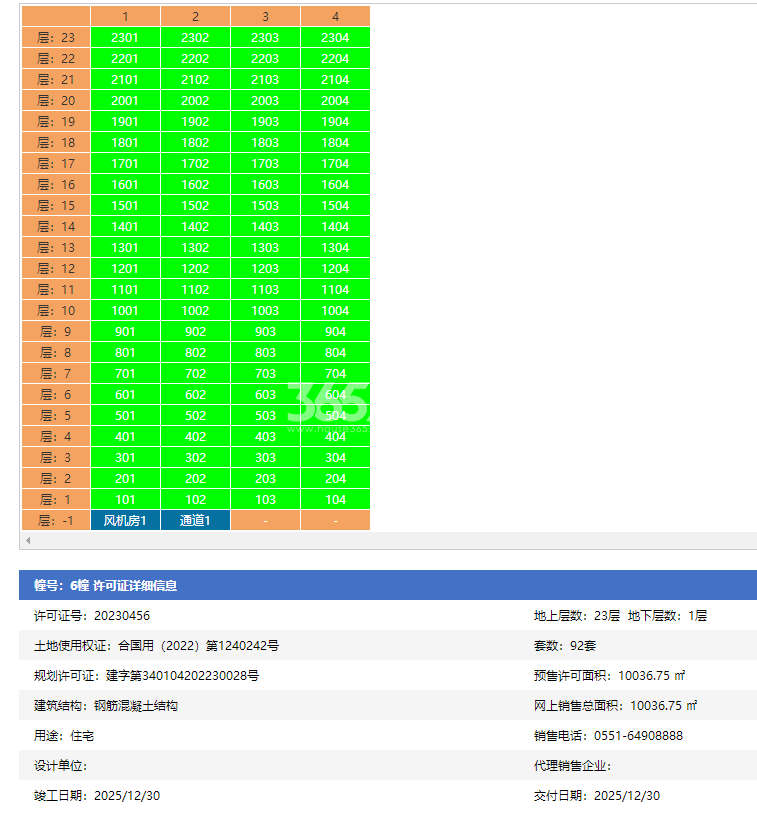This screenshot has height=814, width=757.
Task: Select unit 302 on floor 3
Action: point(195,458)
